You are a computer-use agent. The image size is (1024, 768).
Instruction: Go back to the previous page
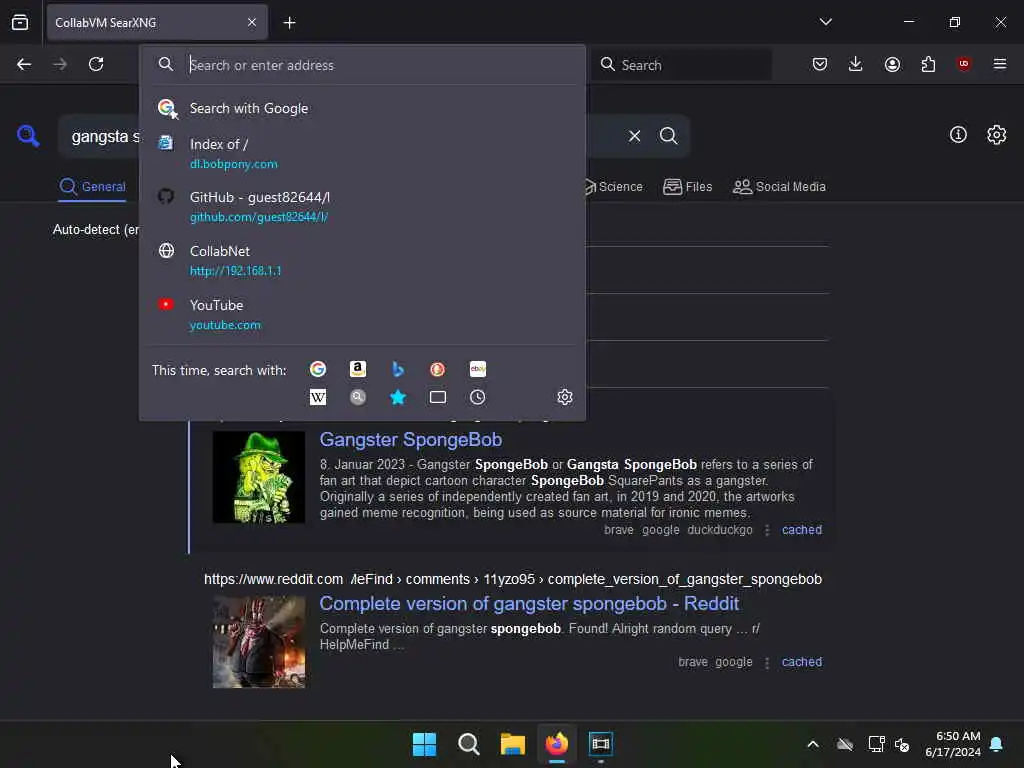point(24,64)
